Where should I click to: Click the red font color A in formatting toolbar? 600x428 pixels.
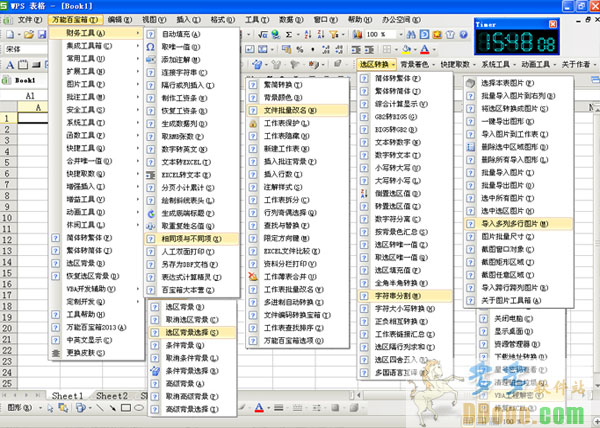pyautogui.click(x=425, y=49)
